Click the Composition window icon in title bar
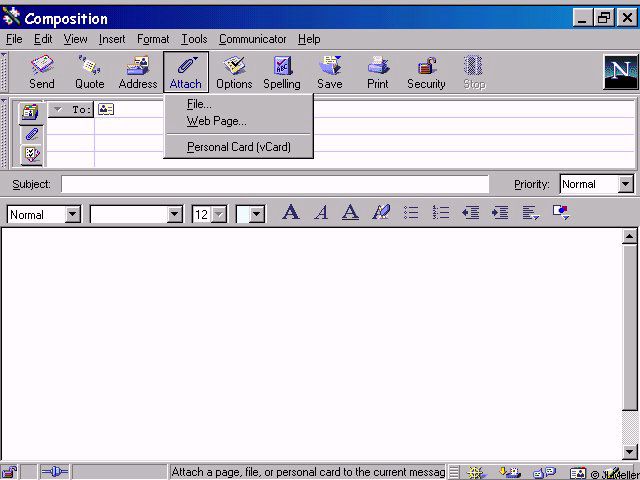 click(11, 18)
